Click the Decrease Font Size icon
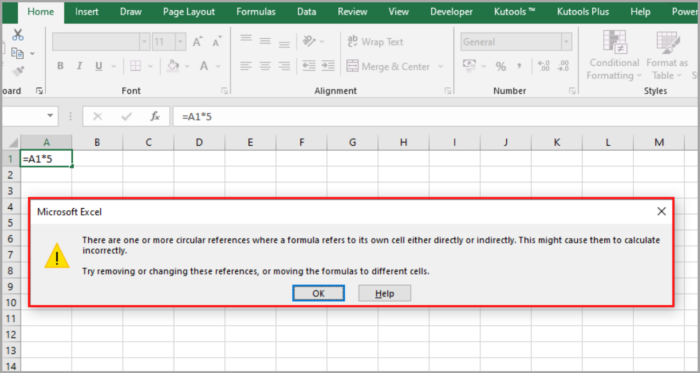Screen dimensions: 700x373 (x=217, y=42)
